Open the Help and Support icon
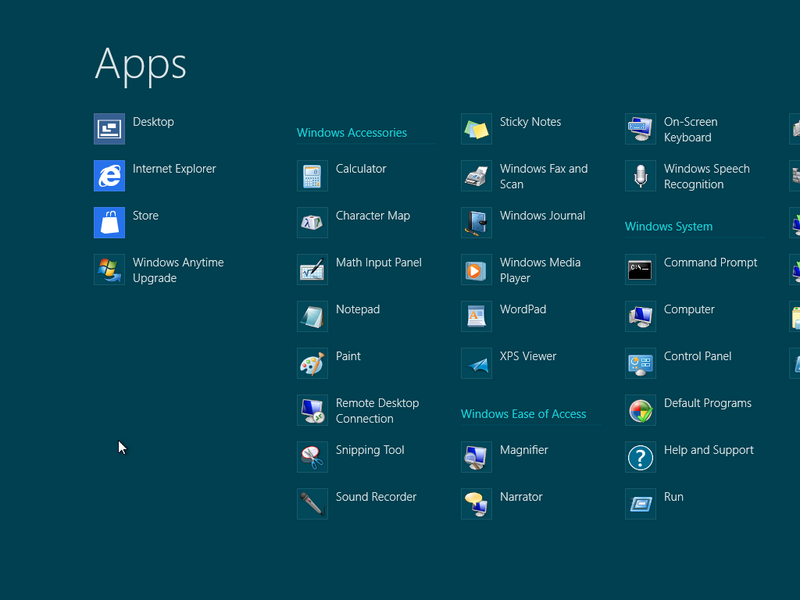Image resolution: width=800 pixels, height=600 pixels. point(640,457)
